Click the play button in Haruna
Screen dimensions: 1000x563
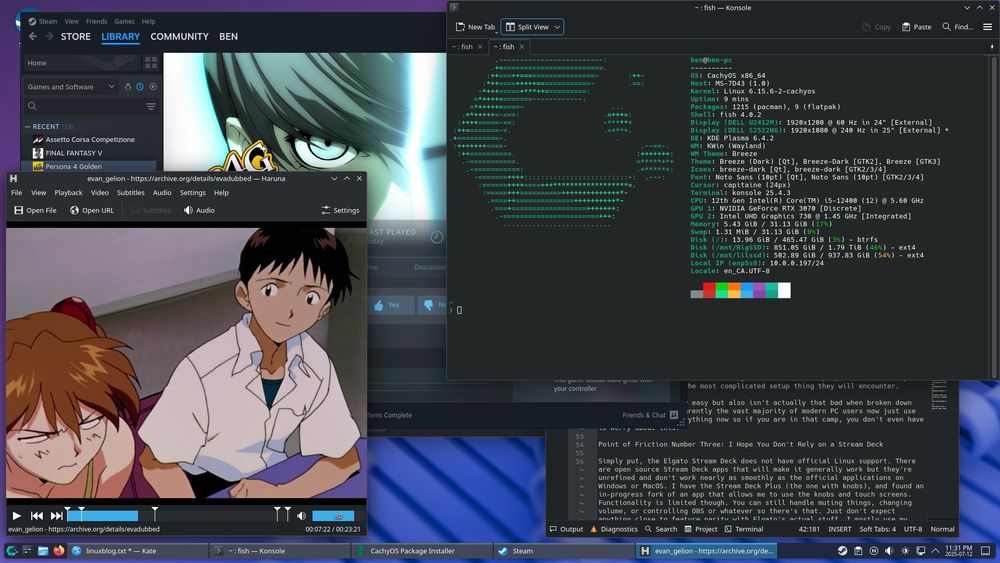click(x=17, y=515)
